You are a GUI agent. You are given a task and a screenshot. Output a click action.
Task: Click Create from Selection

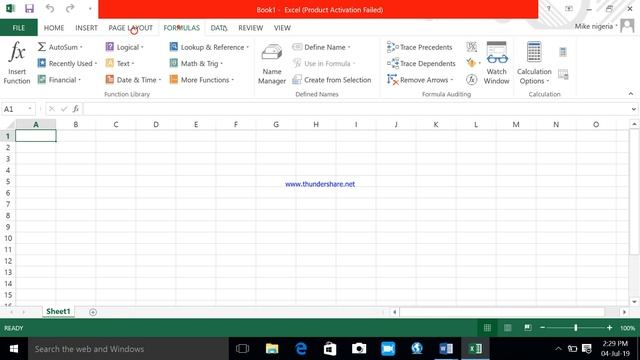(x=332, y=80)
